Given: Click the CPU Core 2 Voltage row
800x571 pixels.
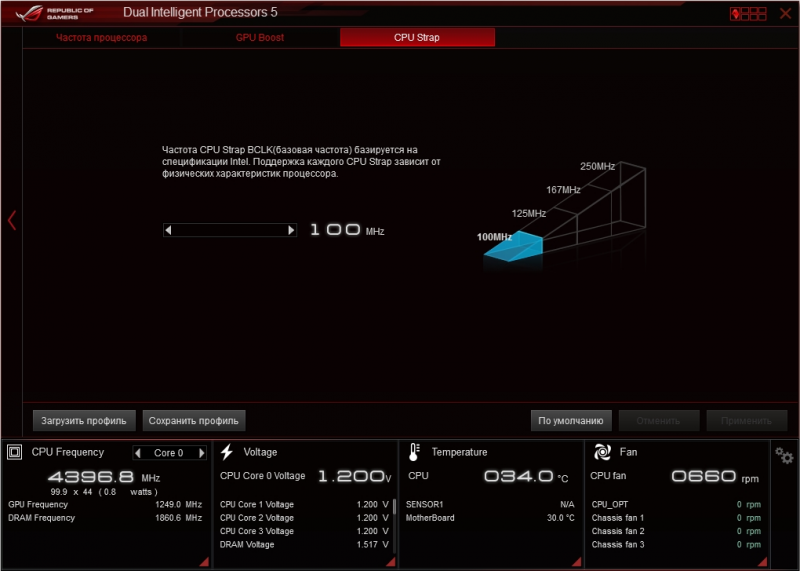Looking at the screenshot, I should click(304, 518).
